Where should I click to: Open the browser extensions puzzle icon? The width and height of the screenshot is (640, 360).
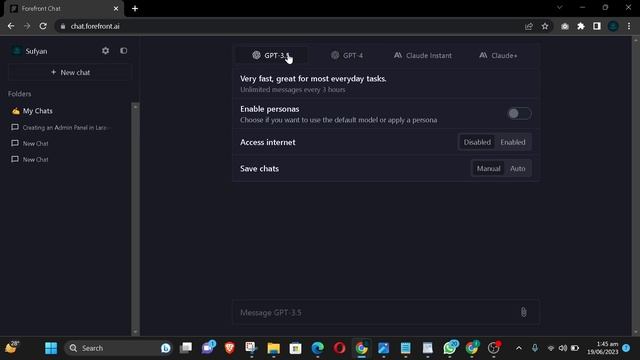click(581, 26)
